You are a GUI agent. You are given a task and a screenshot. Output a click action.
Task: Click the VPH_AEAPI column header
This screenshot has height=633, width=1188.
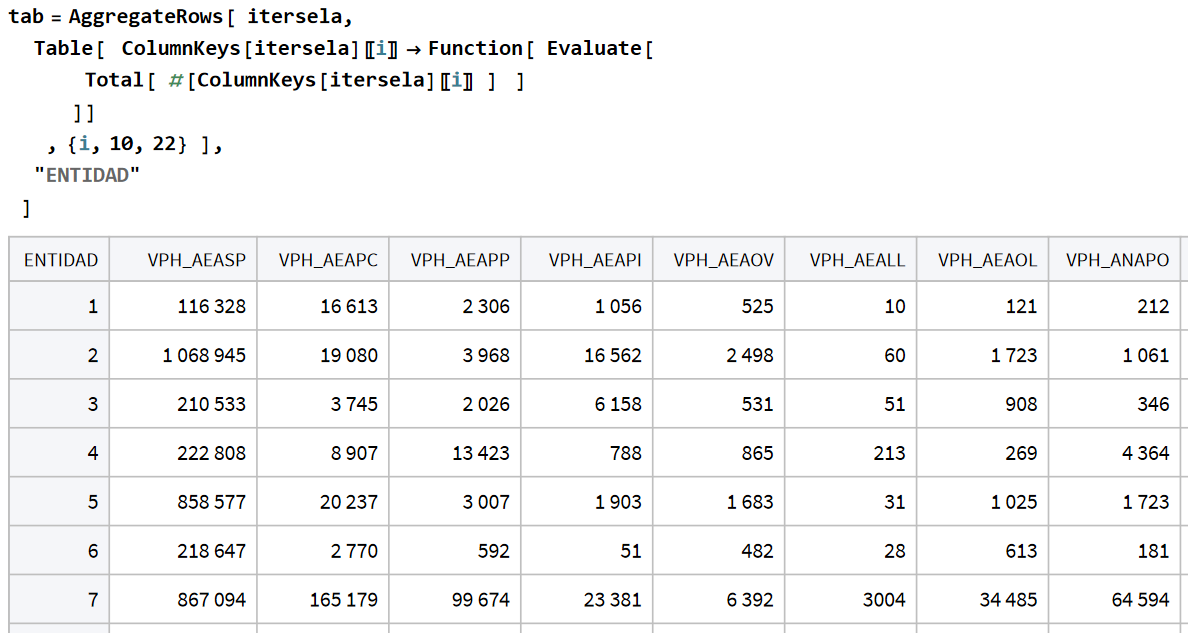pyautogui.click(x=595, y=260)
